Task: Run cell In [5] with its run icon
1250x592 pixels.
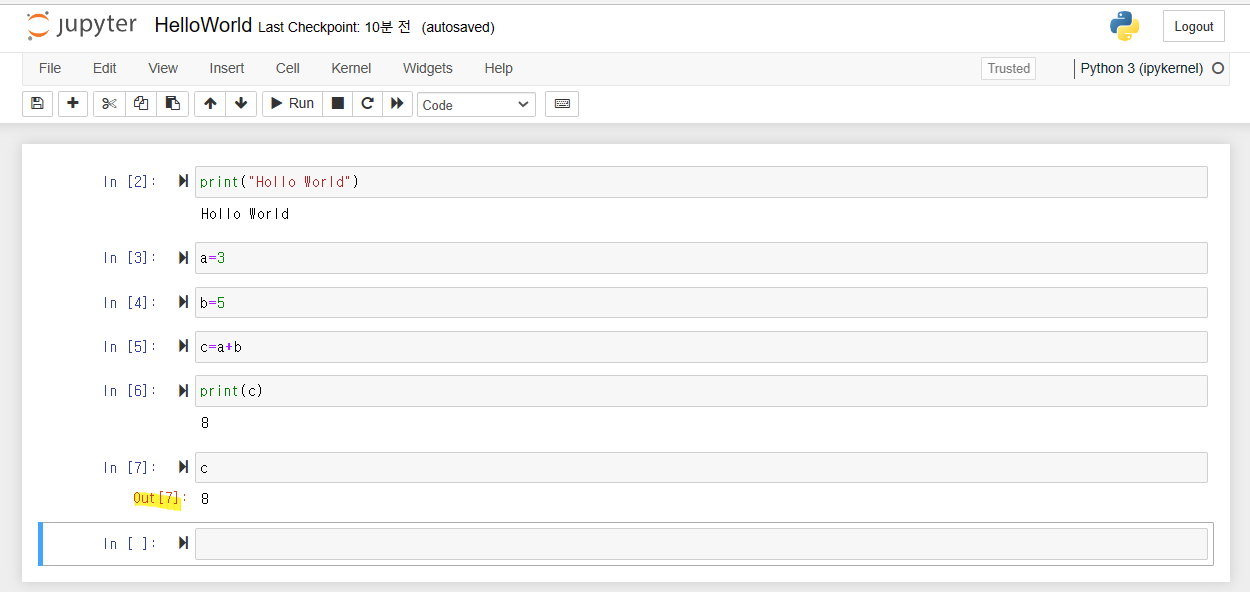Action: pos(183,346)
